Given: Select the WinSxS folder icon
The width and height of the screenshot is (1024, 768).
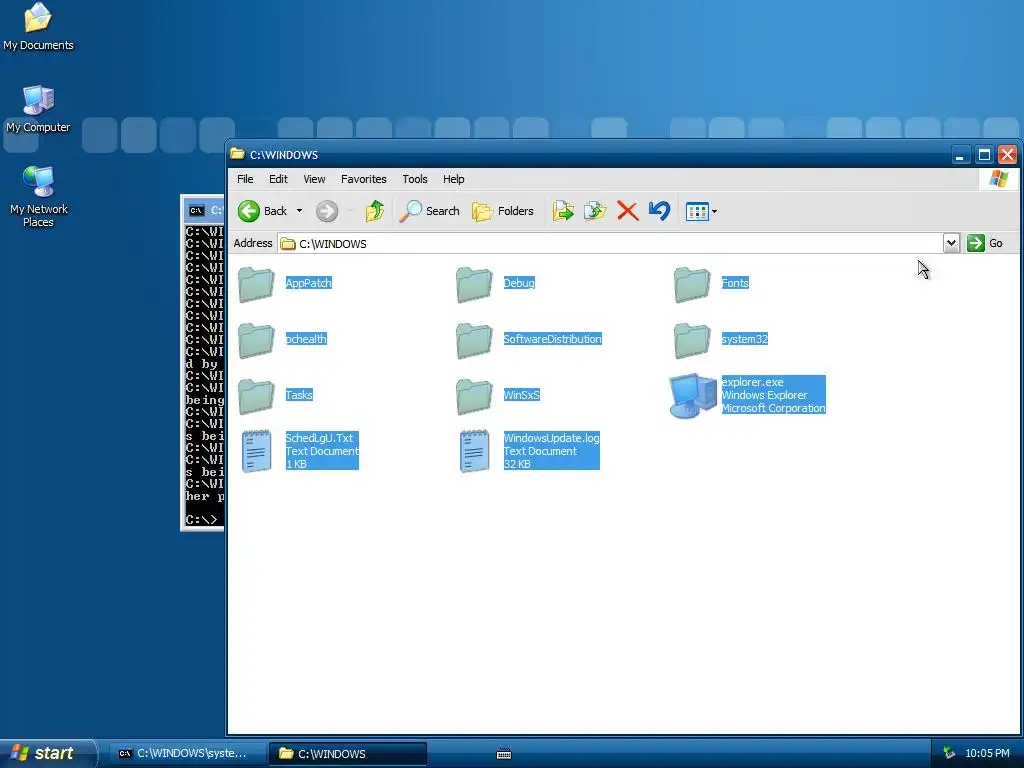Looking at the screenshot, I should [474, 396].
